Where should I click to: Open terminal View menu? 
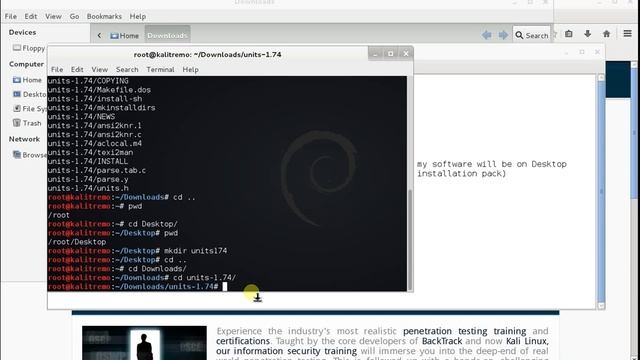pyautogui.click(x=99, y=69)
